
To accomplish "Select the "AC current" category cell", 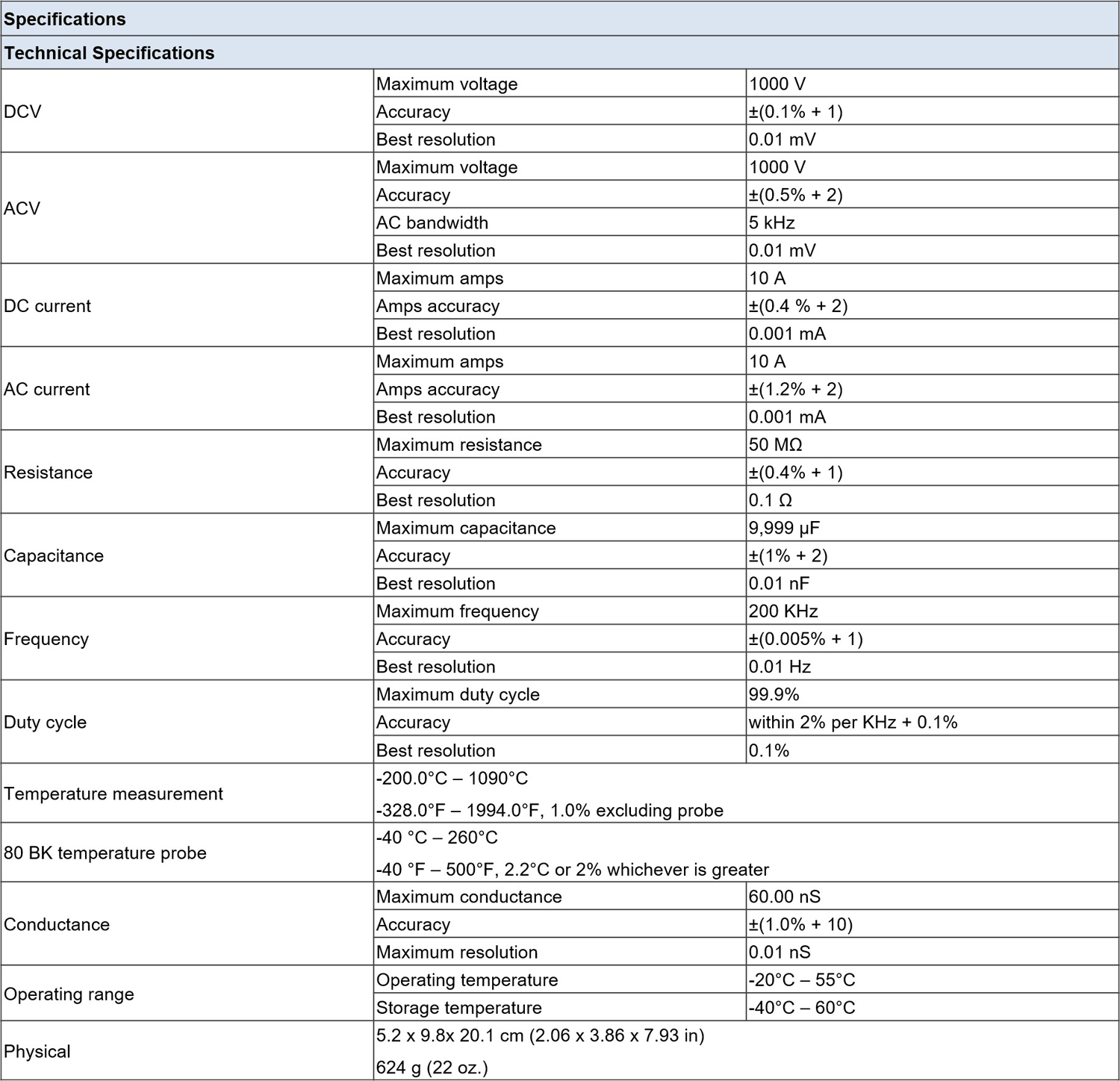I will (x=187, y=389).
